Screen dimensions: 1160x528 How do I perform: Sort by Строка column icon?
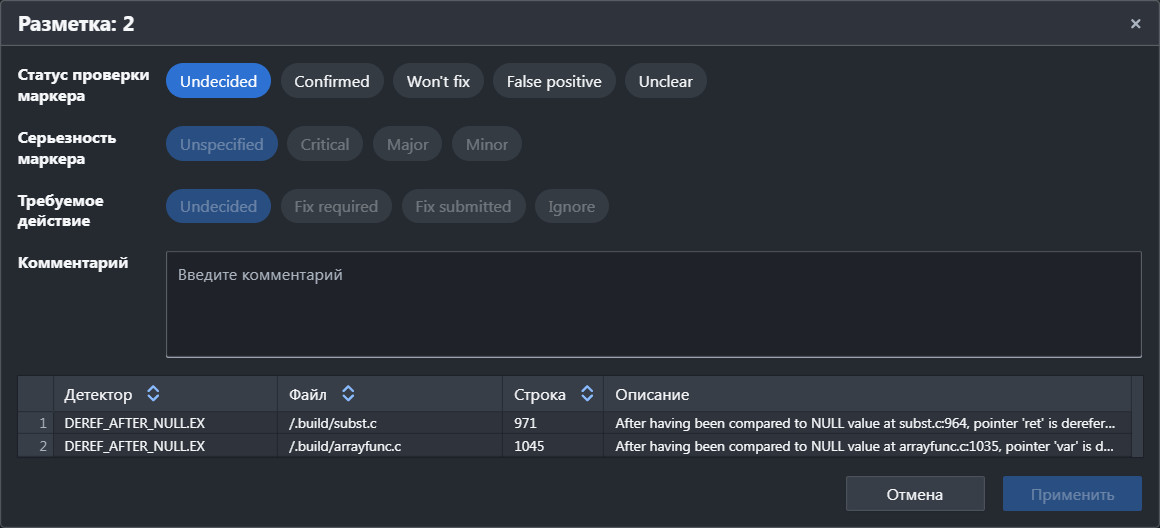coord(587,394)
